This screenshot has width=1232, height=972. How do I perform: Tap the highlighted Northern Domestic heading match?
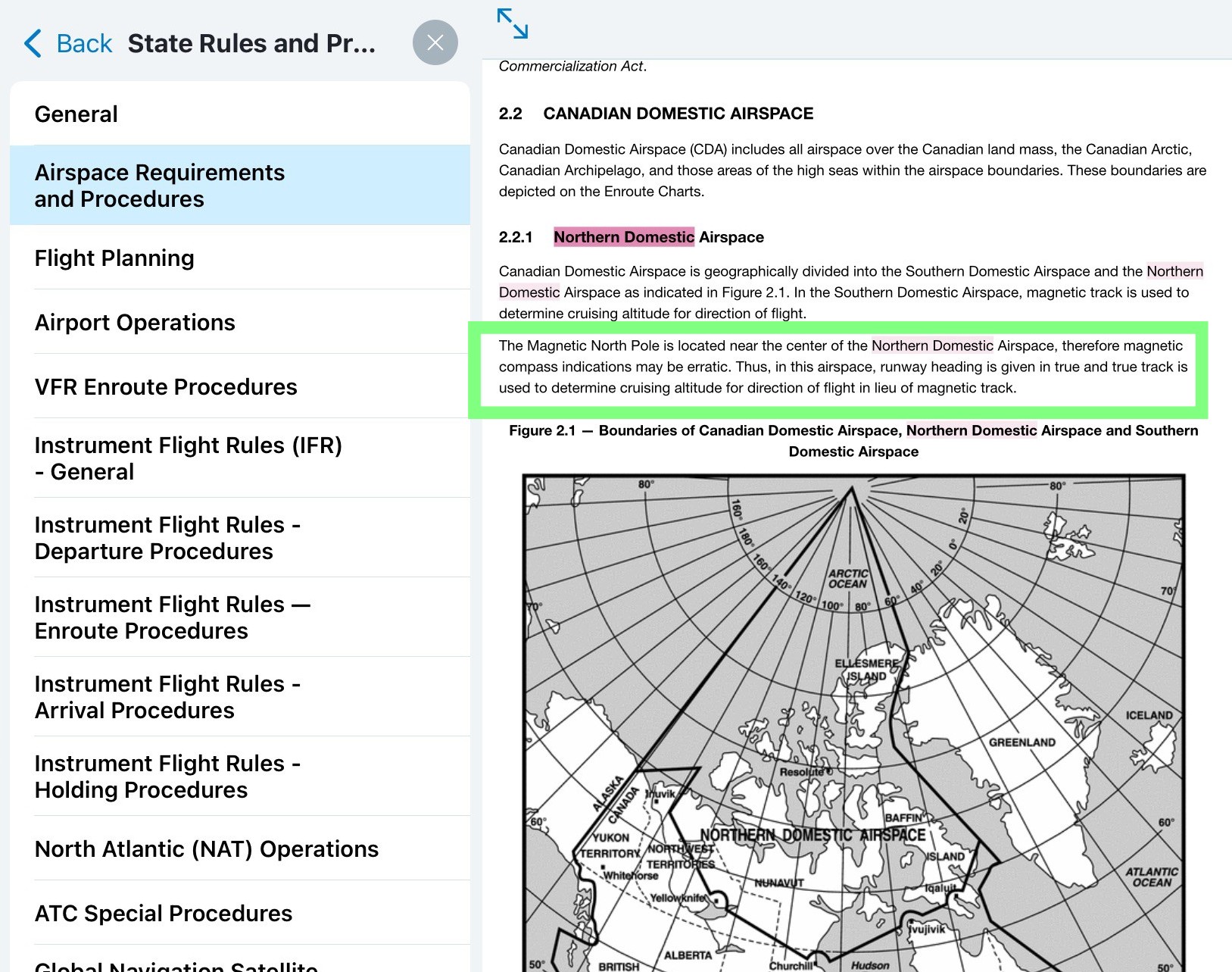click(623, 237)
